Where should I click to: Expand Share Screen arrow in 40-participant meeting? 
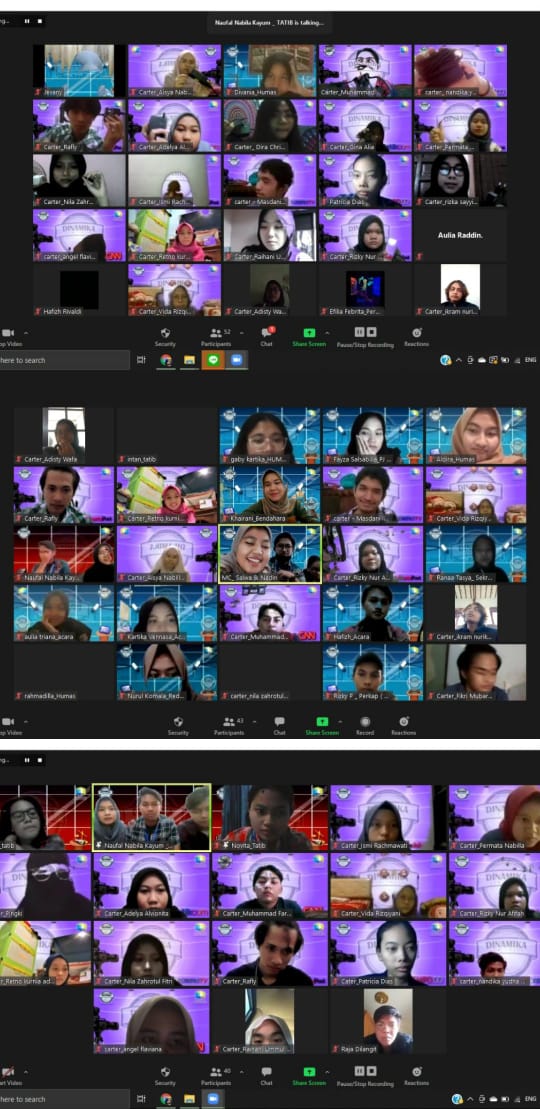pyautogui.click(x=328, y=1072)
